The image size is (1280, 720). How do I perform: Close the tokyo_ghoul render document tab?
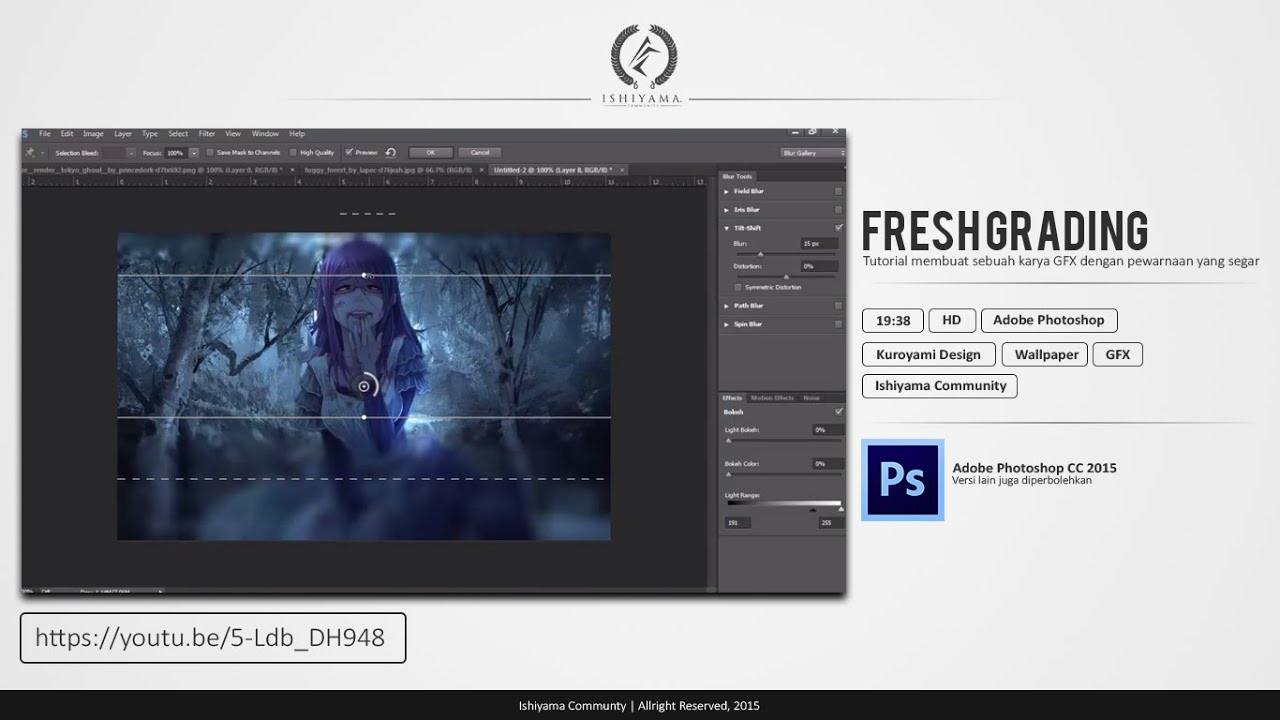point(292,170)
